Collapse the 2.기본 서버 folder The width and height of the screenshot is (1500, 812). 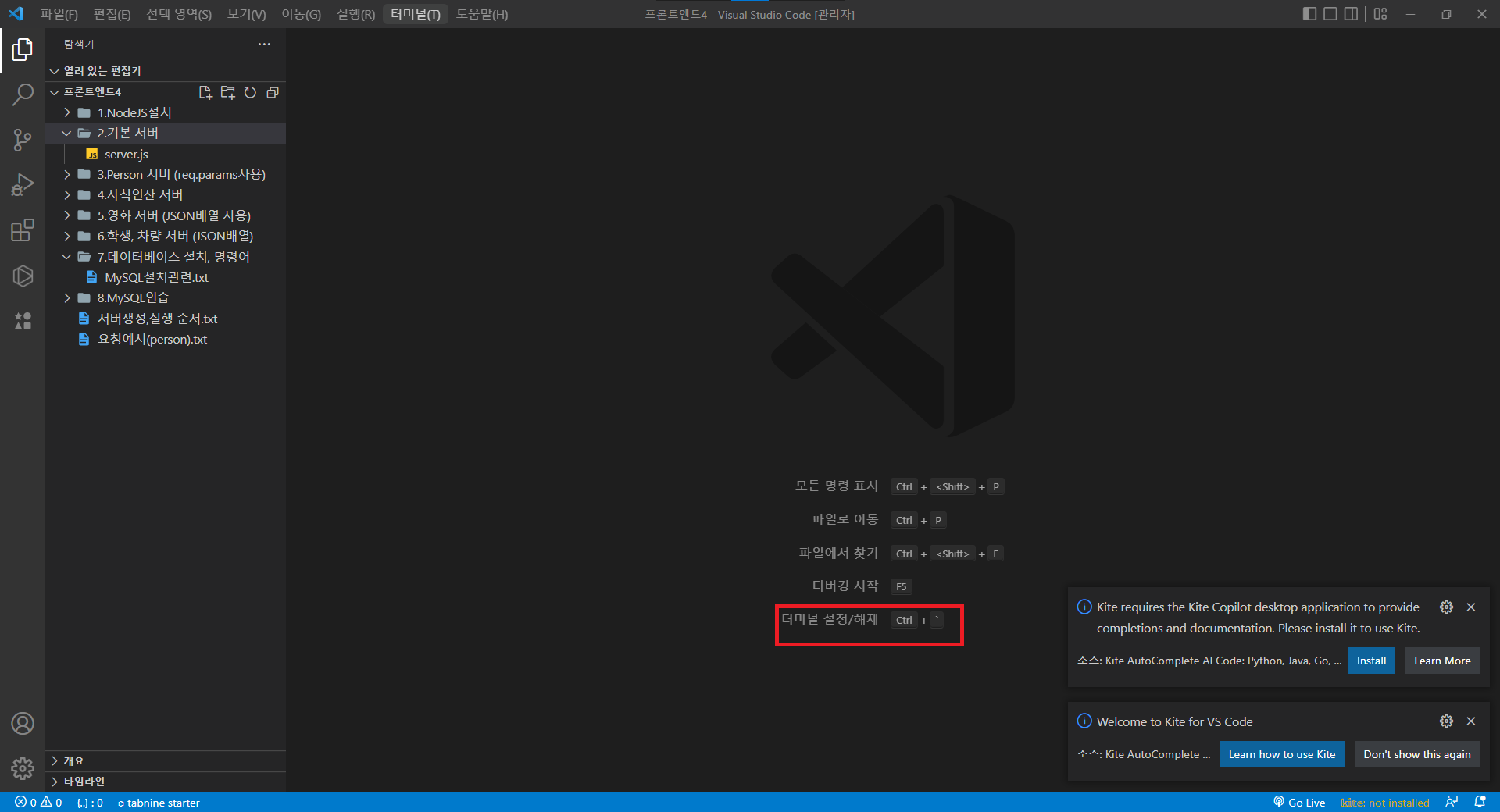[166, 134]
